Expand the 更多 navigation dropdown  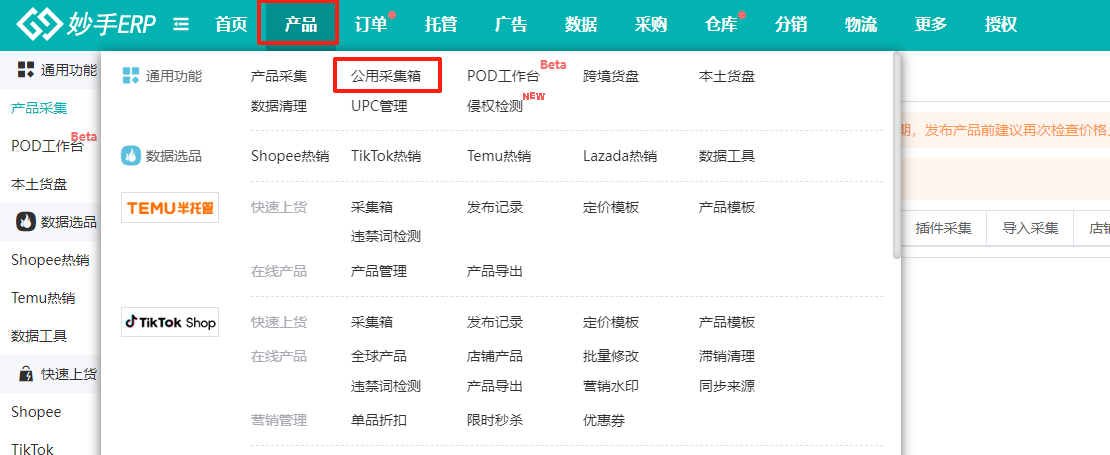click(x=930, y=24)
